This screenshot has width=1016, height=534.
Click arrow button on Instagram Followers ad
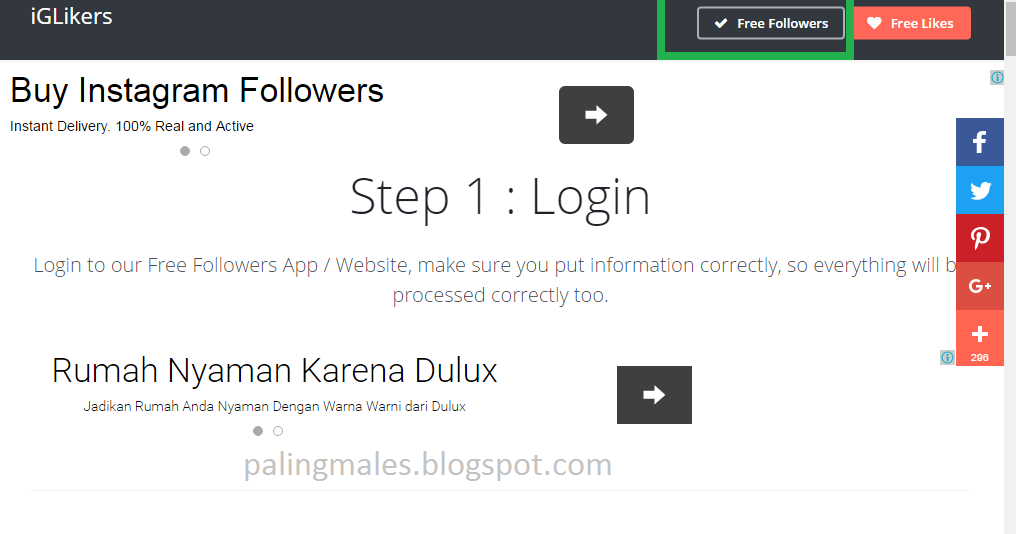[x=596, y=115]
